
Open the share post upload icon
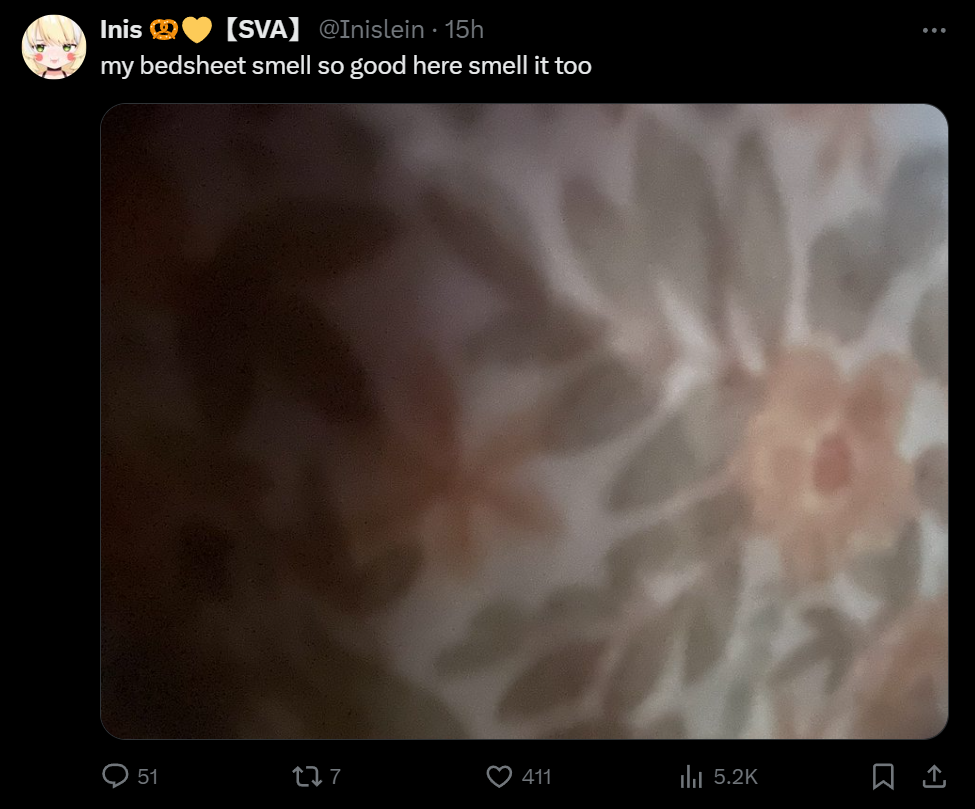(934, 776)
